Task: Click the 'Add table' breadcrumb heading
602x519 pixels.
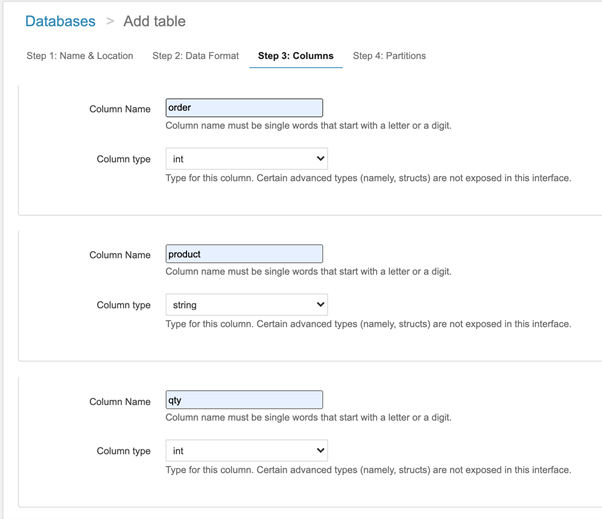Action: click(x=154, y=21)
